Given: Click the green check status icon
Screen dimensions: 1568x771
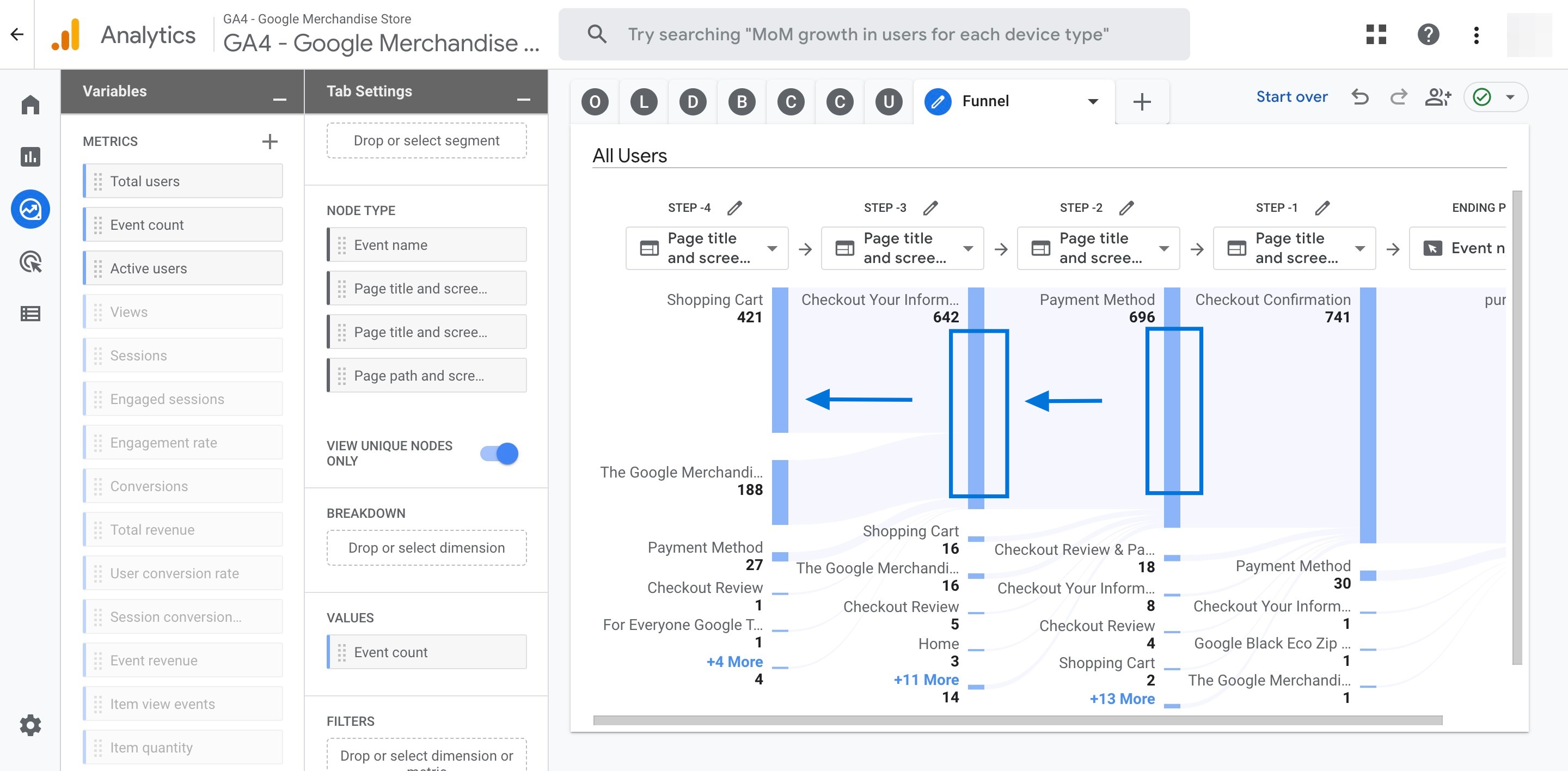Looking at the screenshot, I should pyautogui.click(x=1481, y=97).
